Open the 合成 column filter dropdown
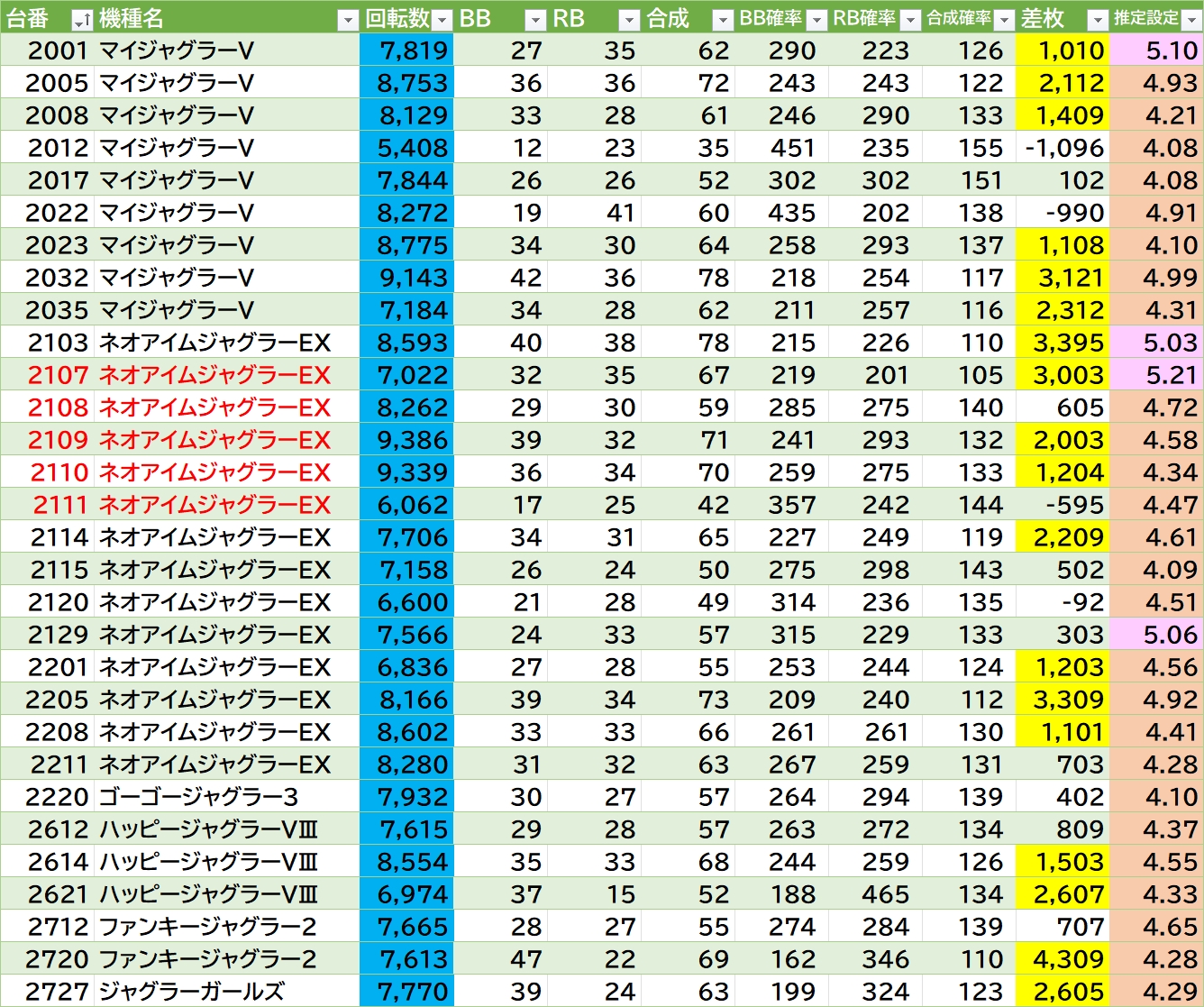Image resolution: width=1204 pixels, height=1007 pixels. [x=723, y=20]
